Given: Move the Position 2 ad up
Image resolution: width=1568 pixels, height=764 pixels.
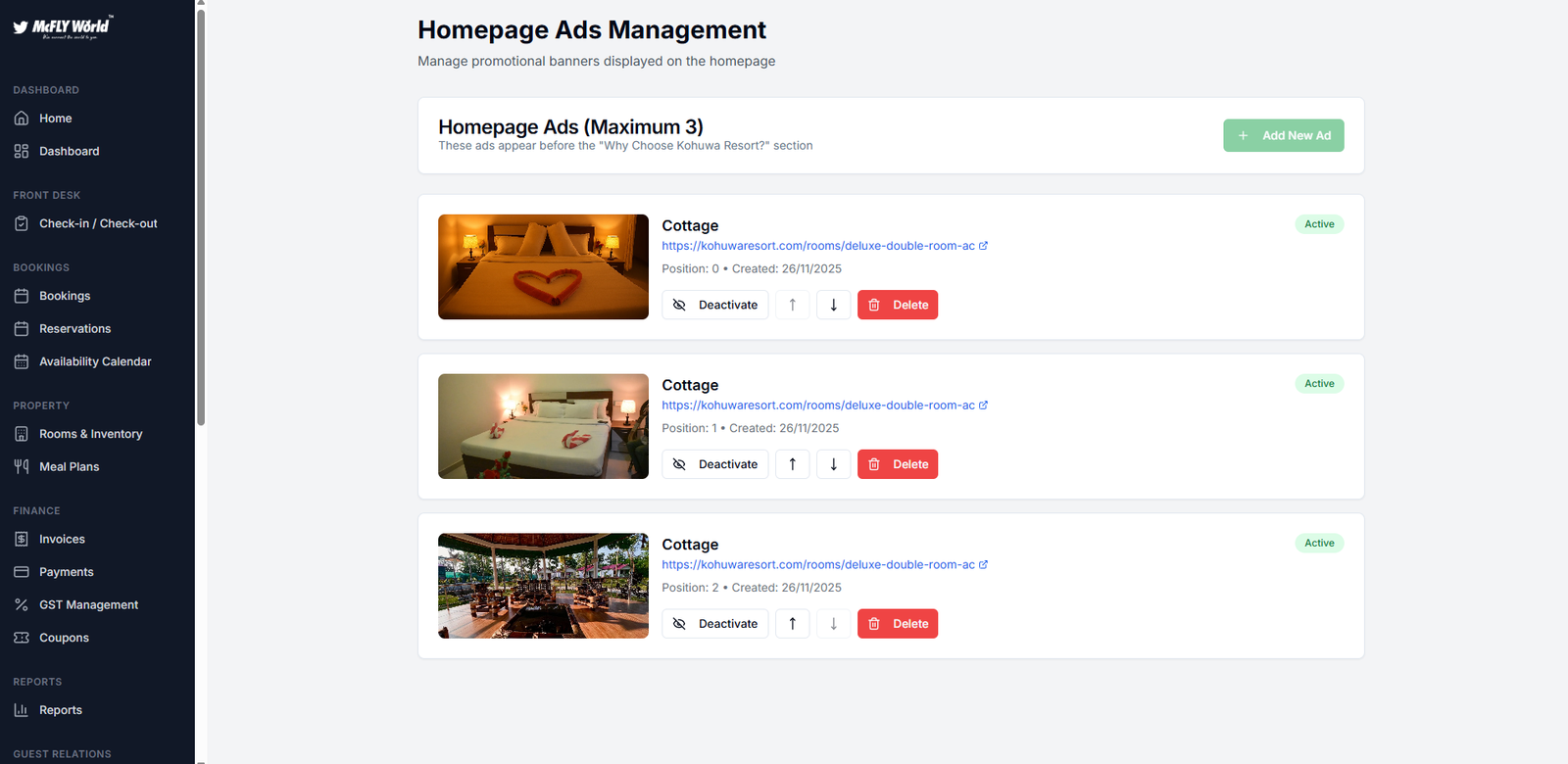Looking at the screenshot, I should (x=793, y=624).
